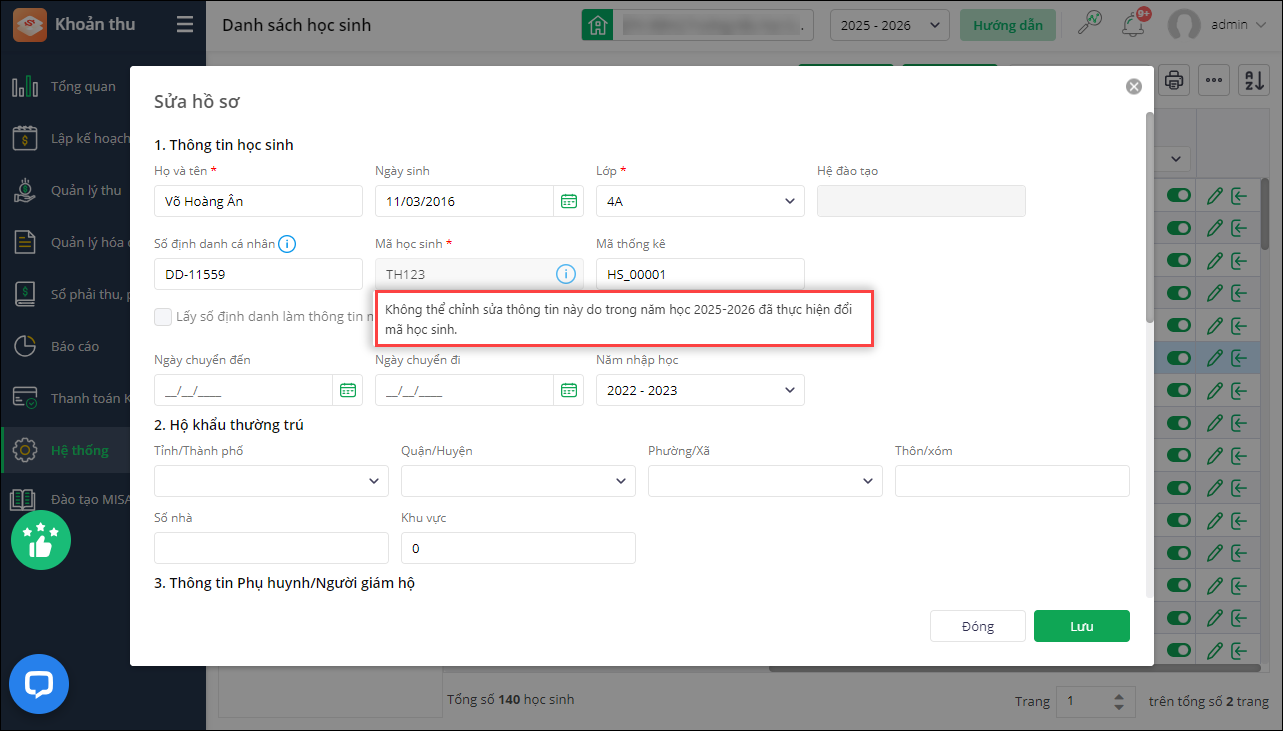Open the notifications bell
The height and width of the screenshot is (731, 1283).
click(x=1133, y=24)
